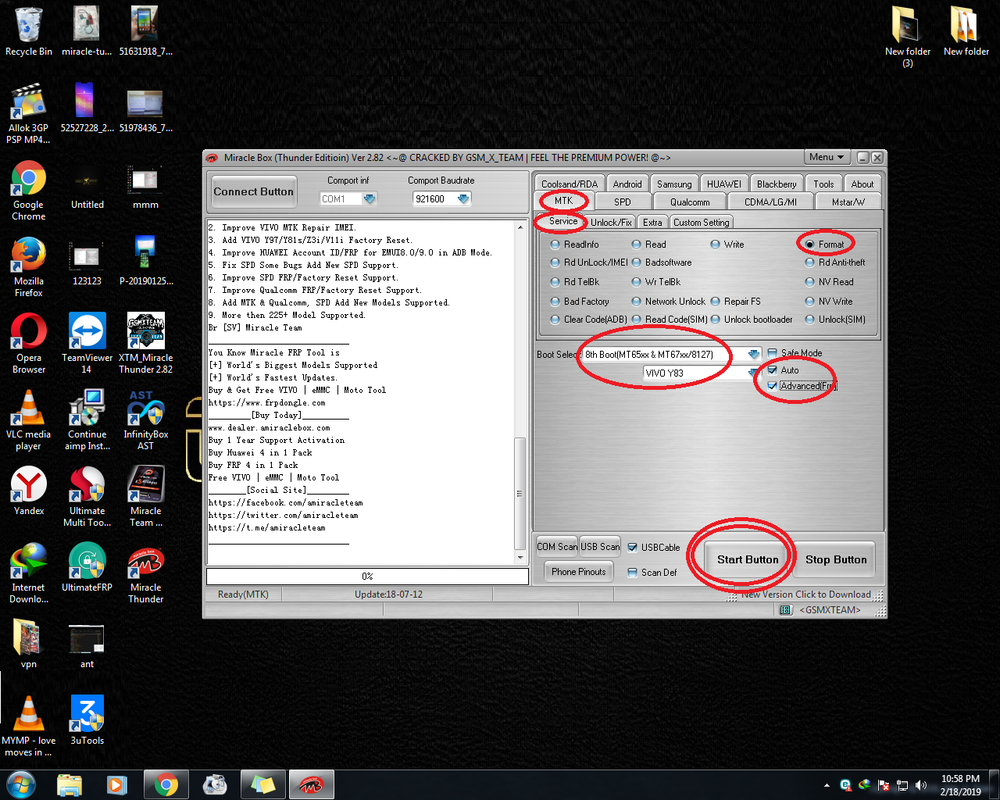The height and width of the screenshot is (800, 1000).
Task: Select the Miracle Team desktop icon
Action: (145, 497)
